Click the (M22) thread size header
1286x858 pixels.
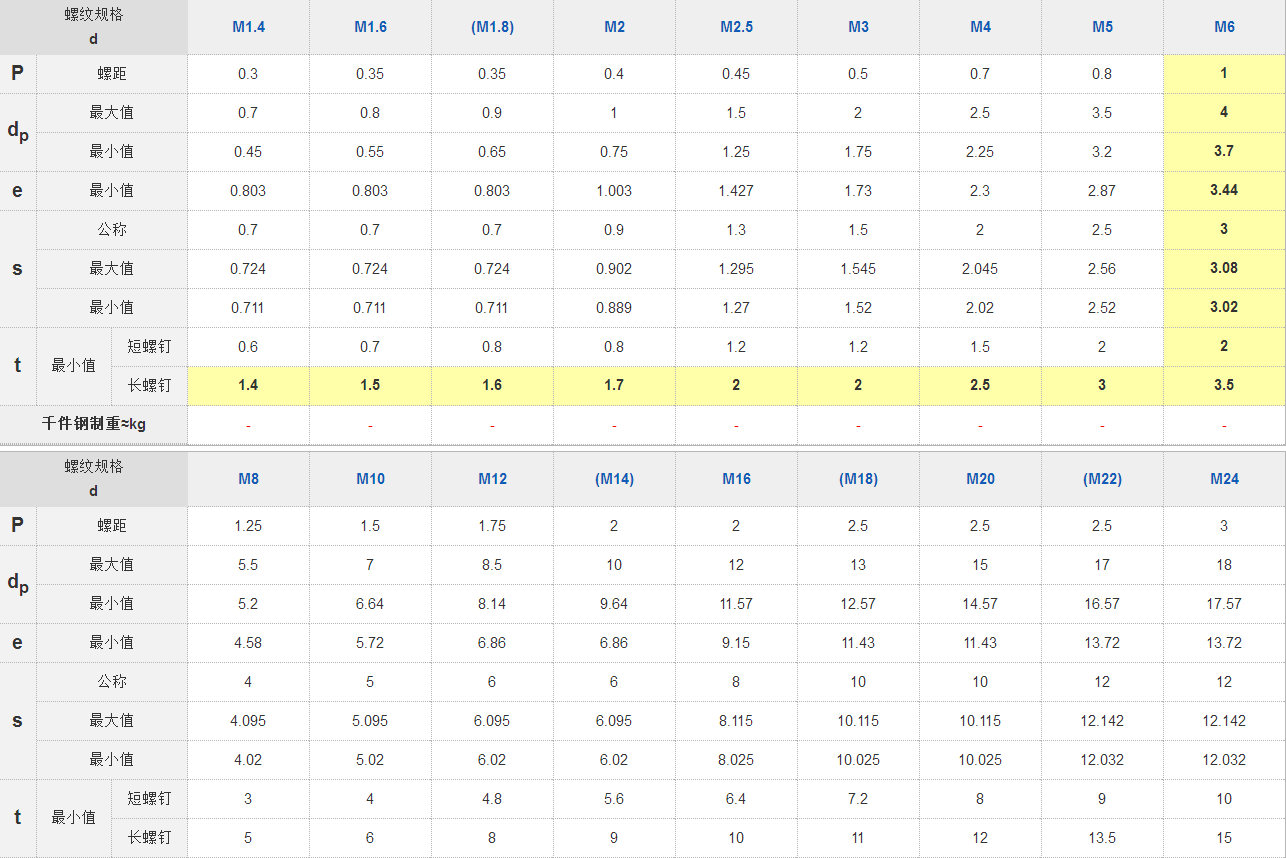1102,479
